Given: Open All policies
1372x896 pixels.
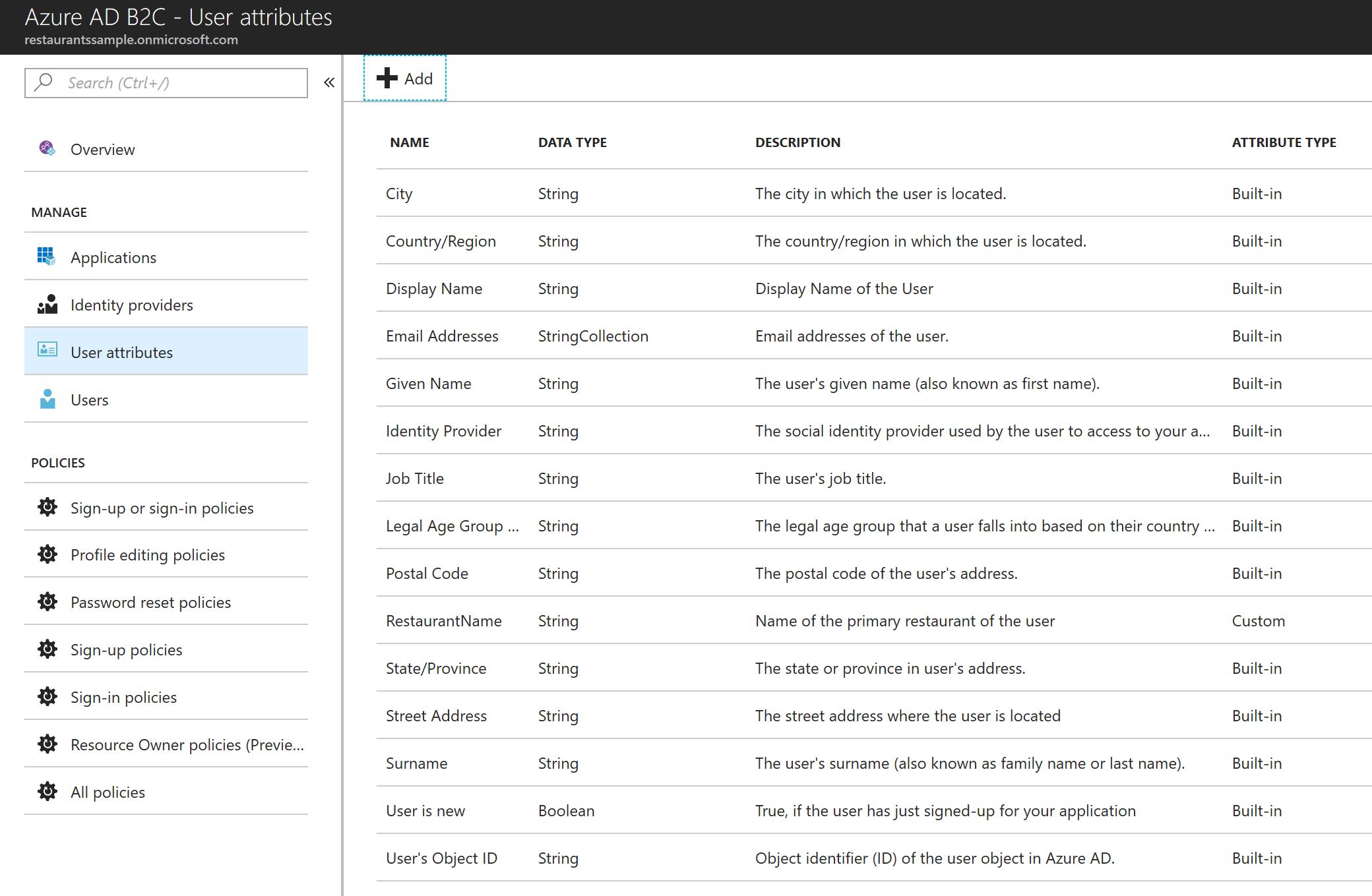Looking at the screenshot, I should pyautogui.click(x=166, y=792).
